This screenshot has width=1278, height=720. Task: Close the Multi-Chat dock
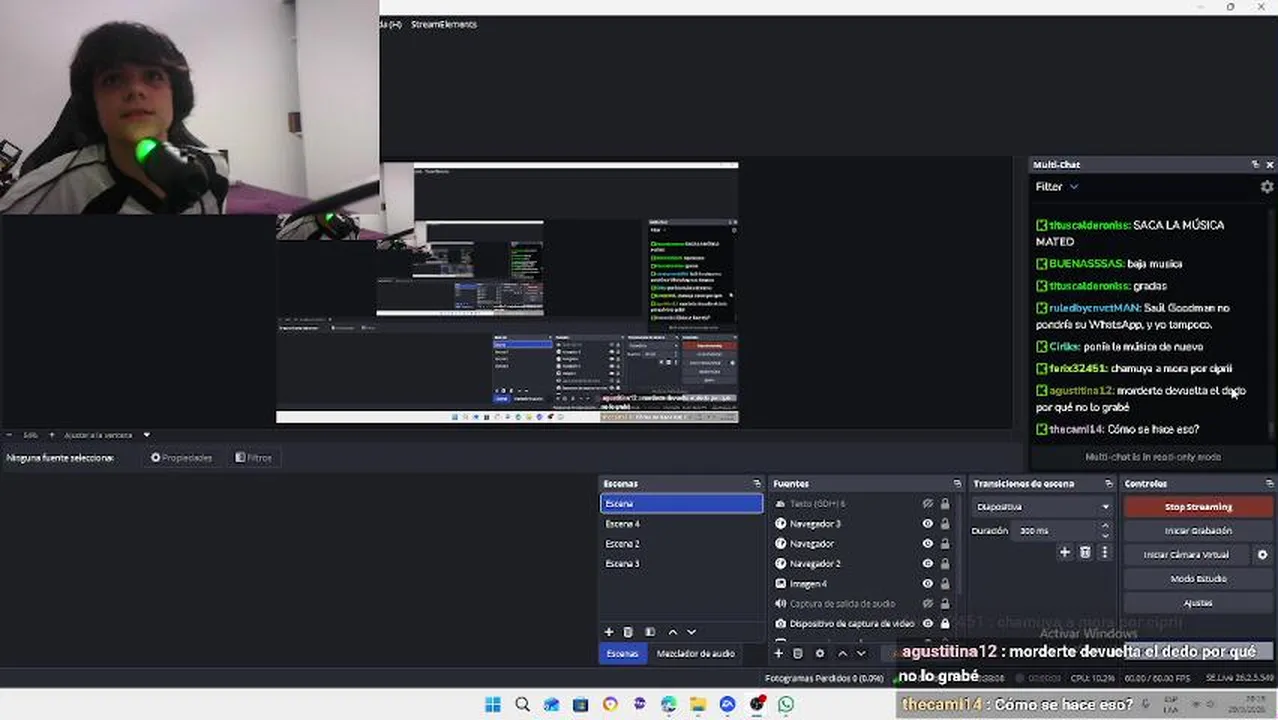1270,164
